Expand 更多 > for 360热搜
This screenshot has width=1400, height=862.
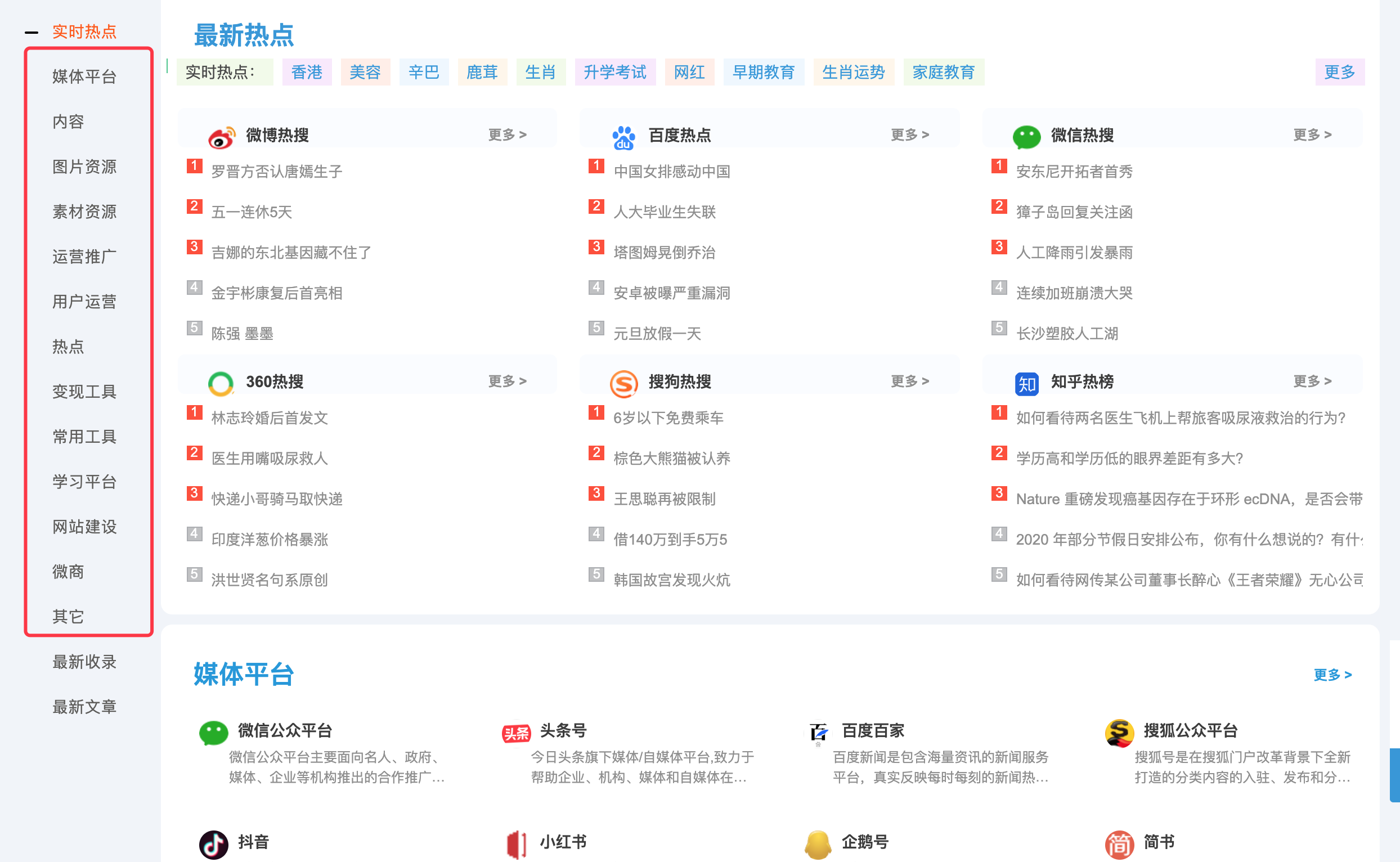point(507,381)
